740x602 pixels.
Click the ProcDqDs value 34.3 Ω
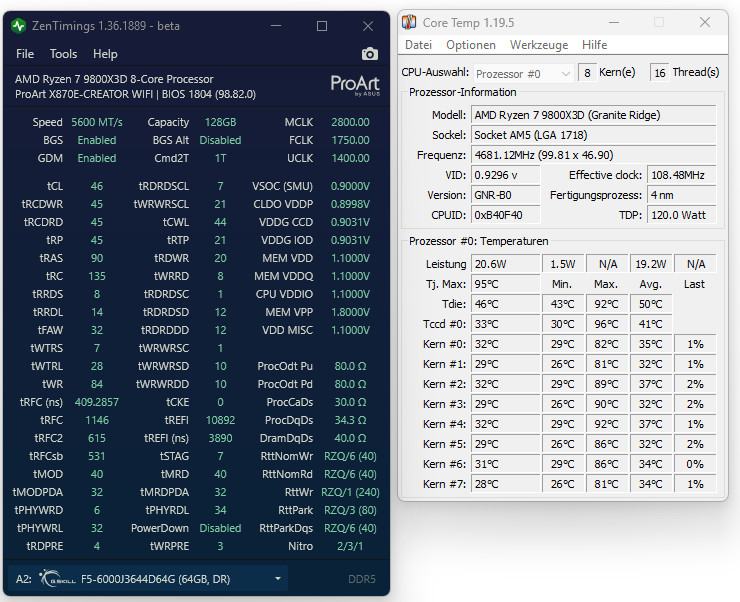[x=350, y=420]
